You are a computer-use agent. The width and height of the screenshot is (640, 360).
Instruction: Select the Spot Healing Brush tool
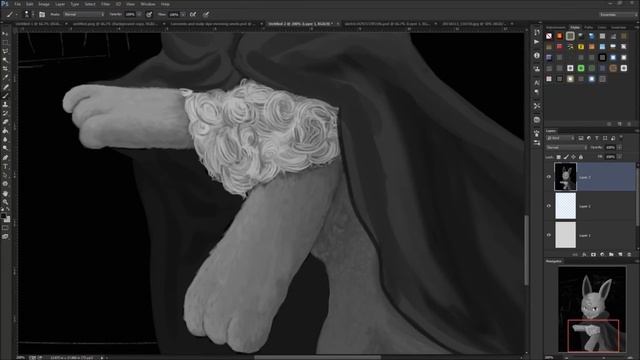coord(5,87)
